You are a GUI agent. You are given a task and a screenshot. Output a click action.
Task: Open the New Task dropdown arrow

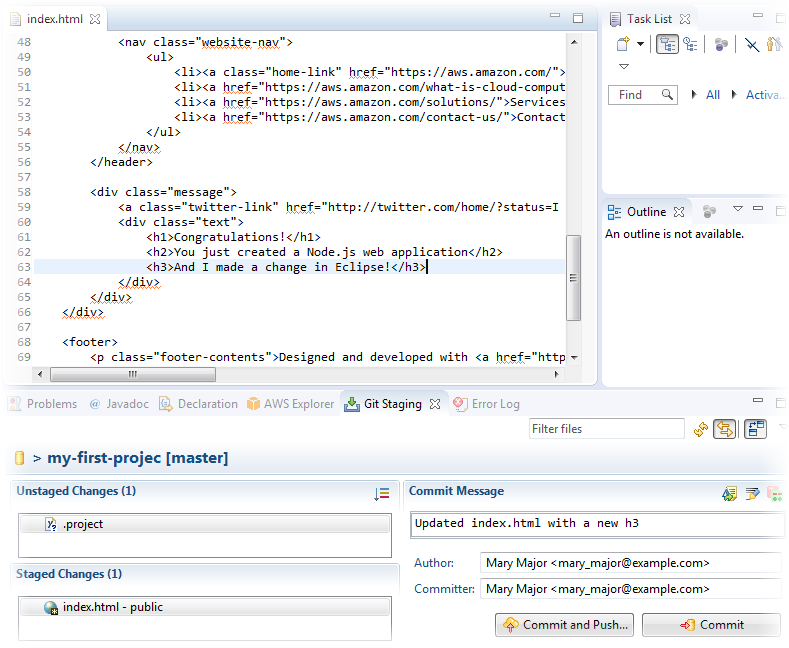[x=640, y=44]
